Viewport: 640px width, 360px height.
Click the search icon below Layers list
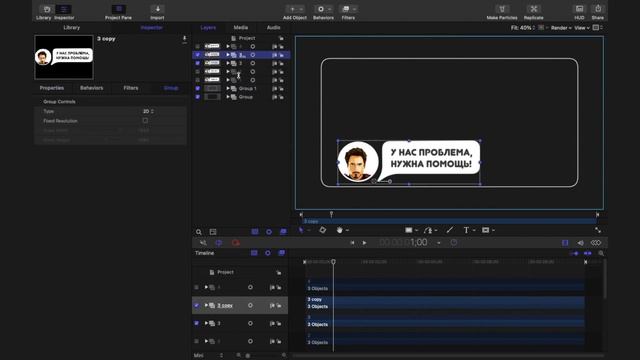tap(199, 232)
